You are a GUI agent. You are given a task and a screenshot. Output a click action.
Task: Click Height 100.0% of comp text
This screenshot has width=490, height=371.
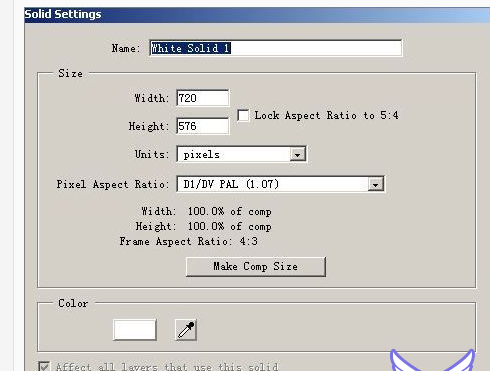[x=204, y=226]
